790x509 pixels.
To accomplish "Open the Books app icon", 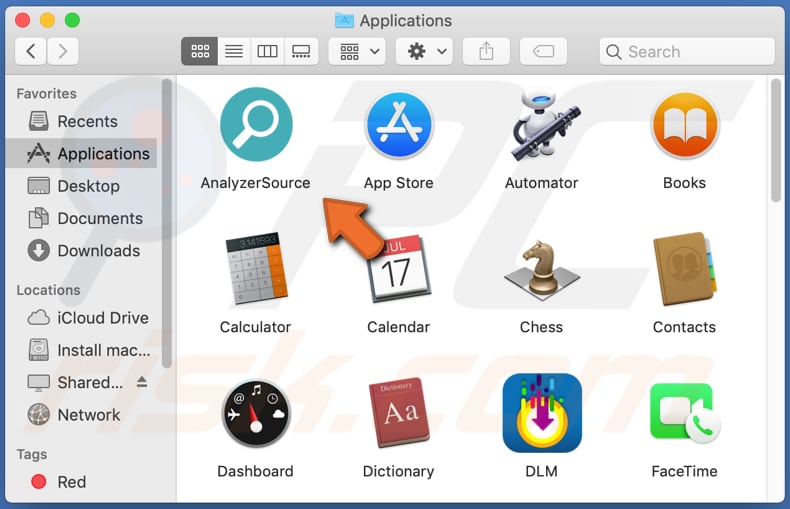I will click(x=685, y=125).
